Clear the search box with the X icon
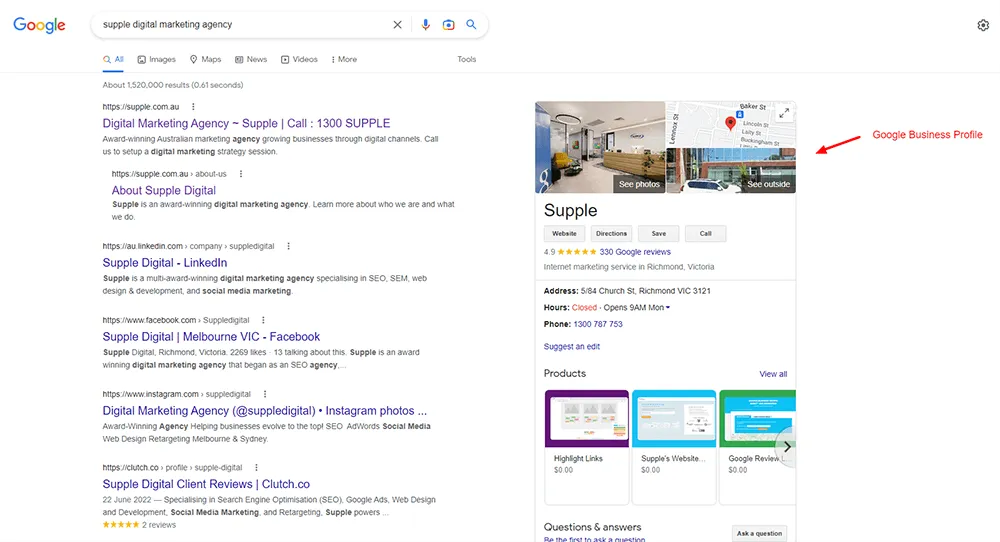The height and width of the screenshot is (542, 1000). point(397,25)
